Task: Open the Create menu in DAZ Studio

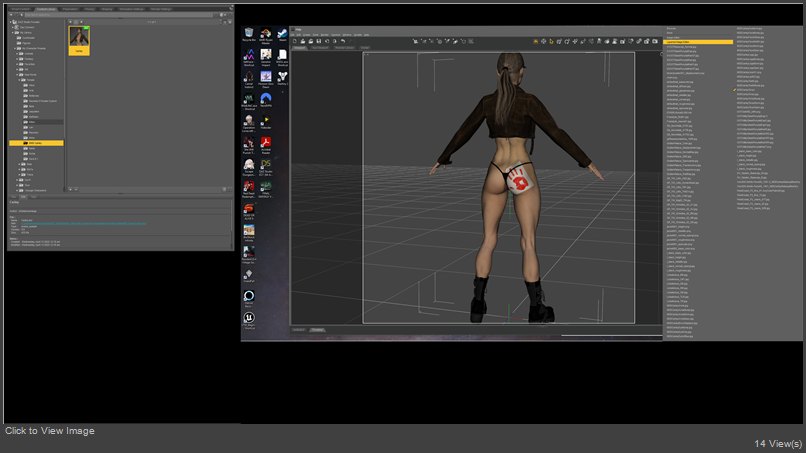Action: coord(307,35)
